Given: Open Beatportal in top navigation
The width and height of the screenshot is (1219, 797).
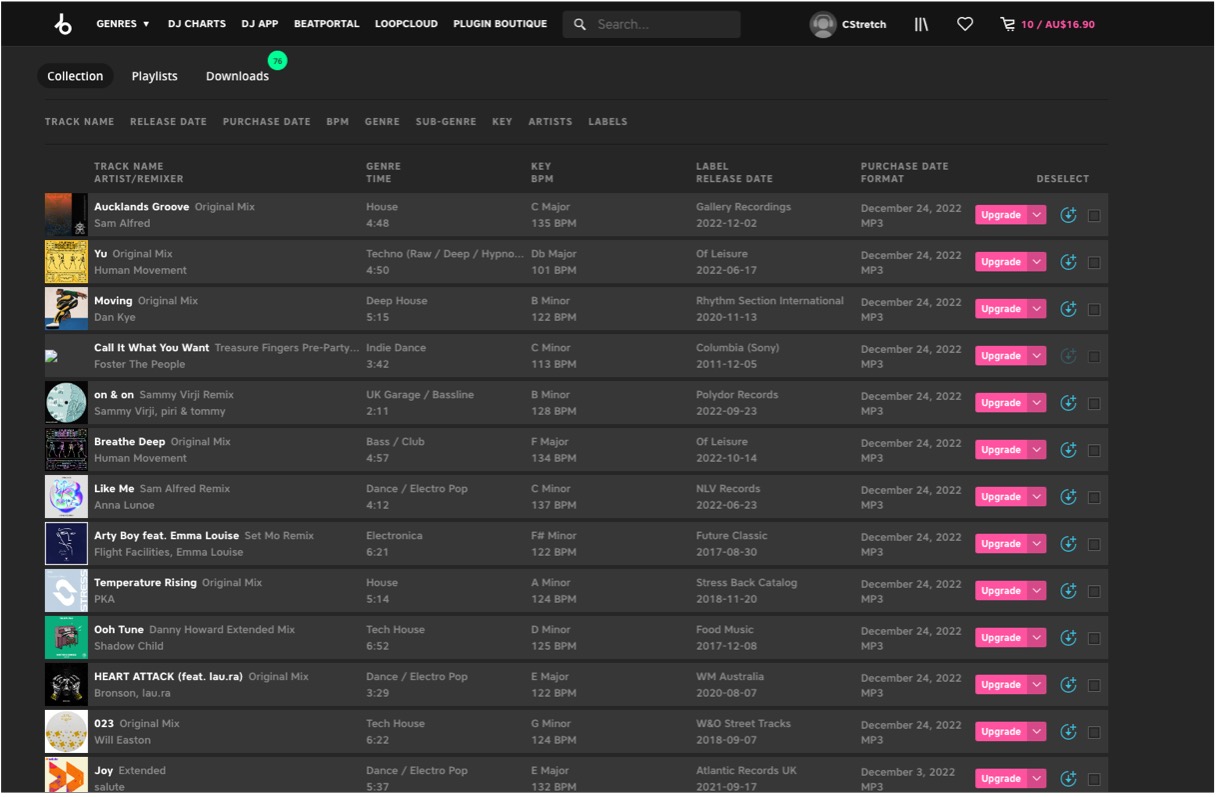Looking at the screenshot, I should 326,24.
